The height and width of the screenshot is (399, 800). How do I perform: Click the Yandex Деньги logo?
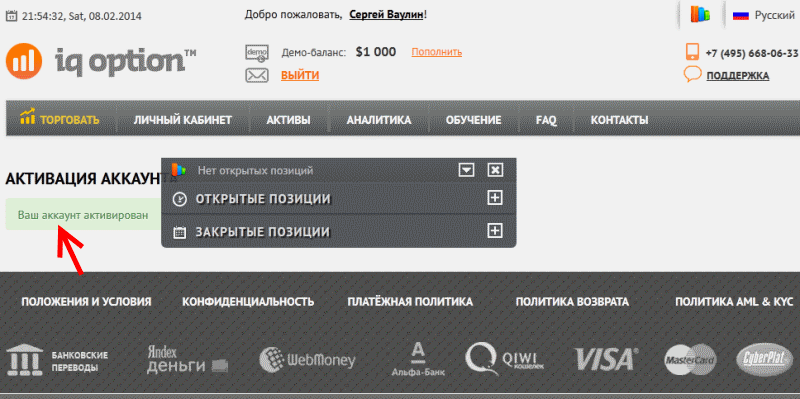tap(187, 359)
